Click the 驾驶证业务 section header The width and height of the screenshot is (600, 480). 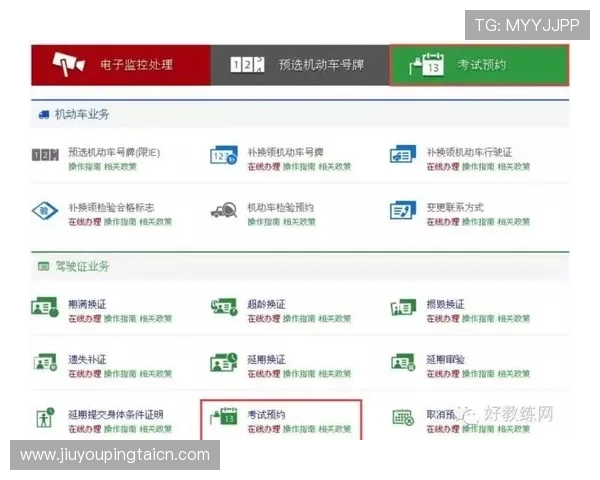click(300, 266)
